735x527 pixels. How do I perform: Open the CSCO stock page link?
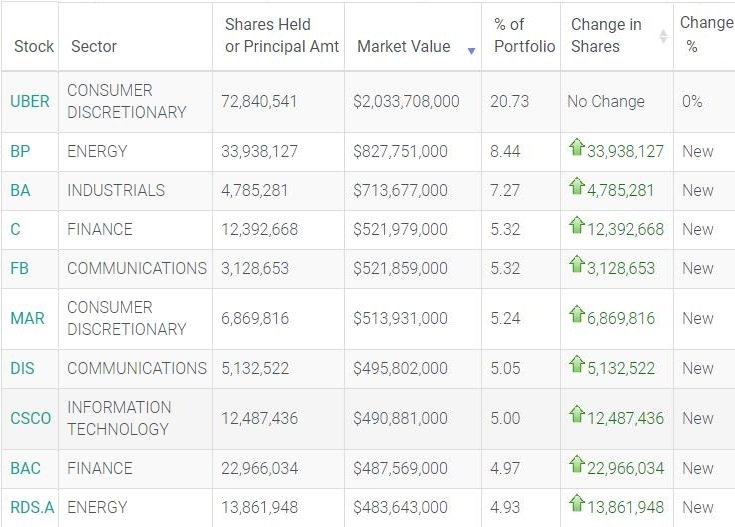pos(30,418)
